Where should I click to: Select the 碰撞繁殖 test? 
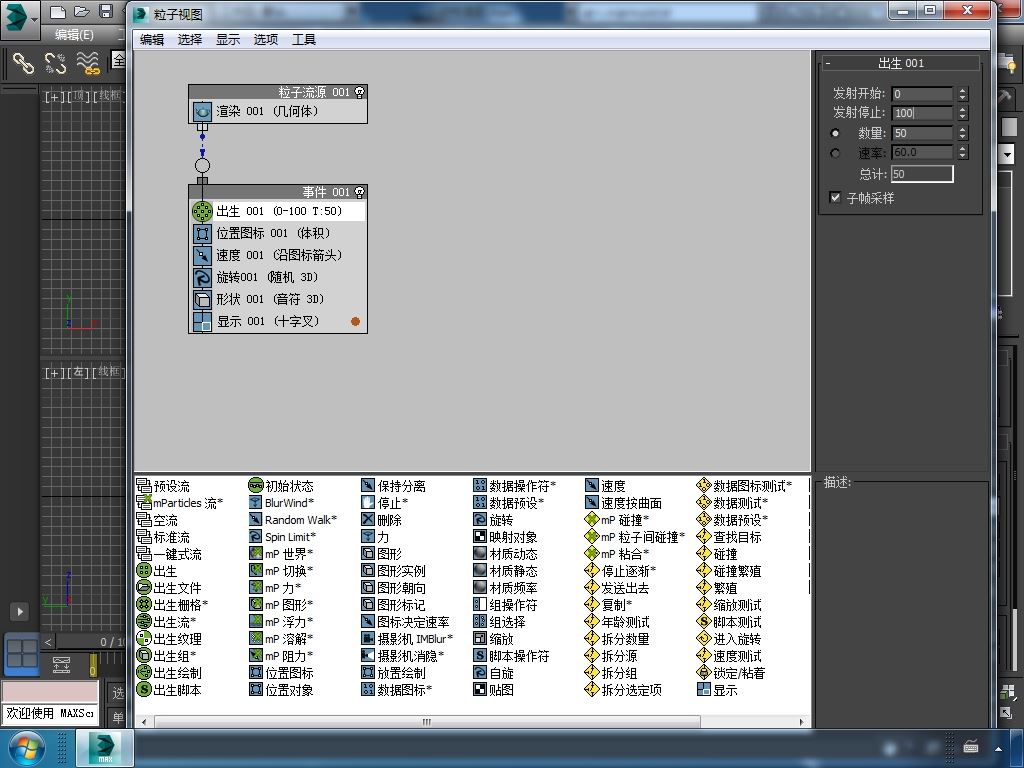point(729,571)
